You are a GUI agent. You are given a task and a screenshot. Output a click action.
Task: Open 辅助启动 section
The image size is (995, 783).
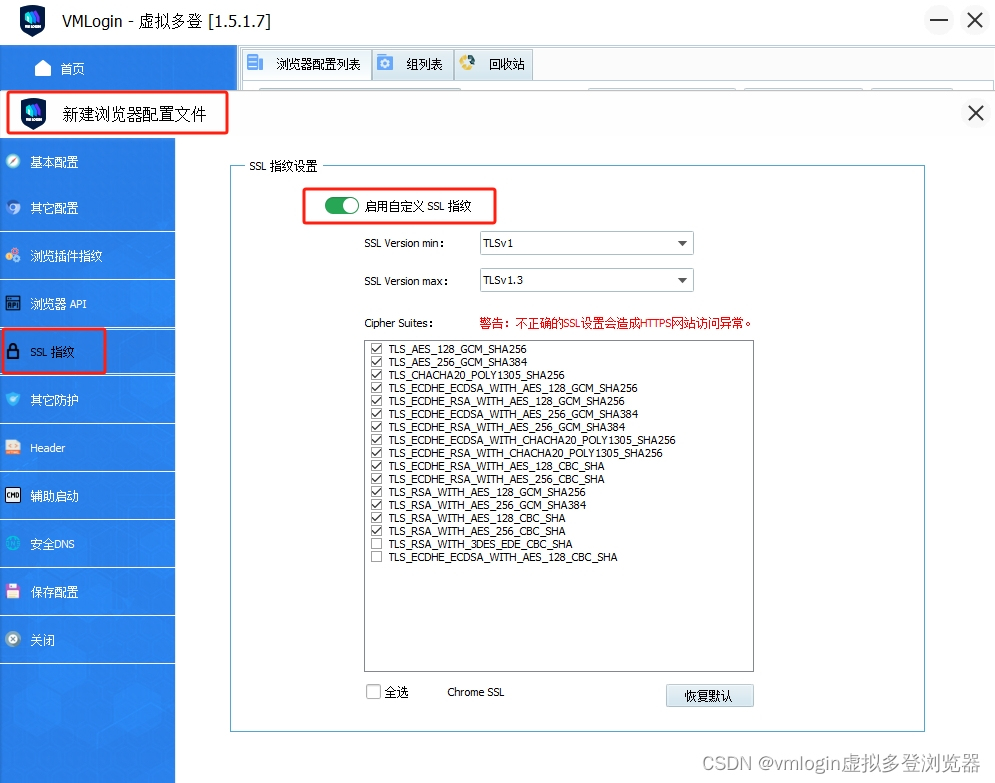click(88, 496)
